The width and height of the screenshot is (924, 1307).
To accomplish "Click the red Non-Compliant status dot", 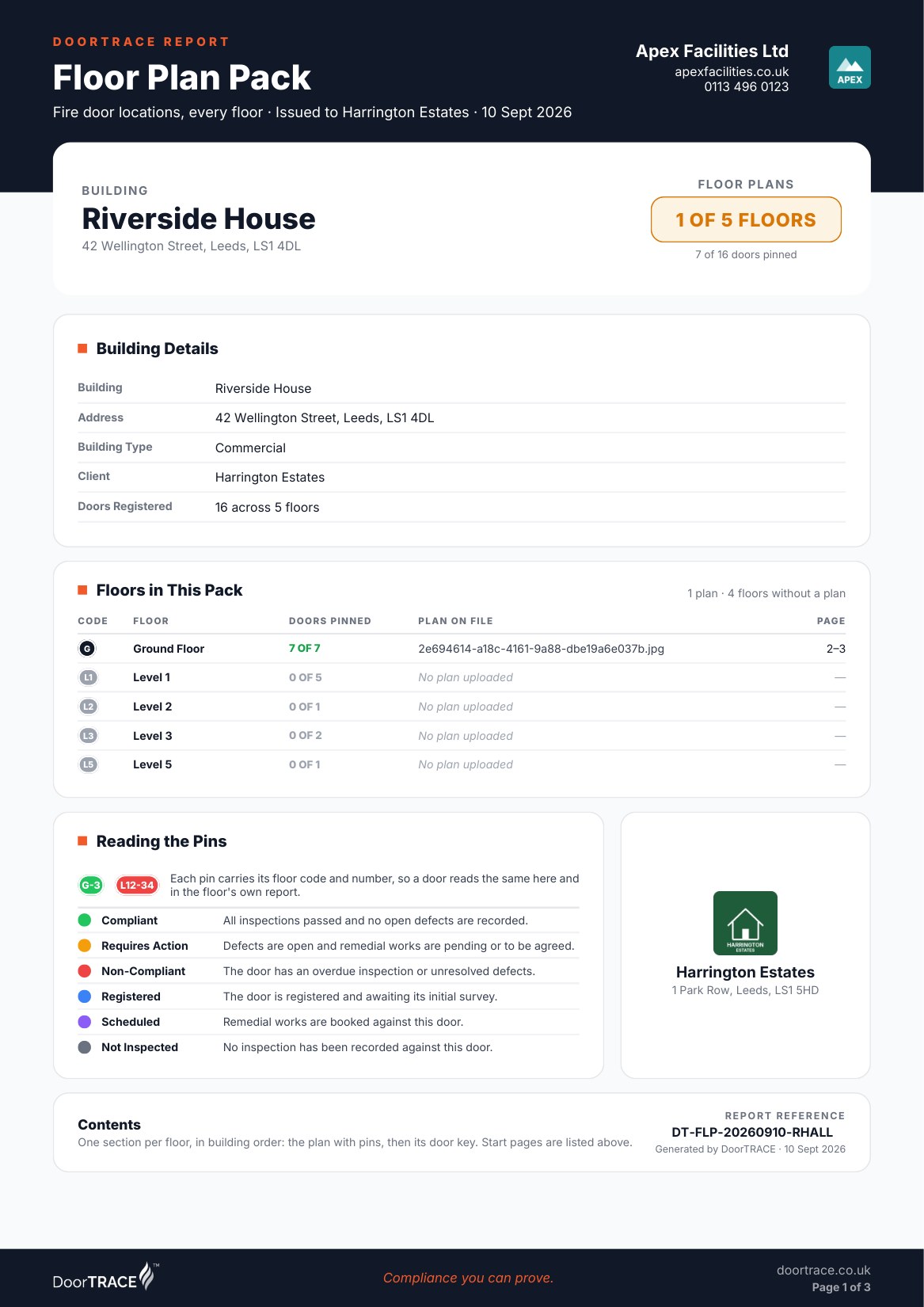I will [x=85, y=971].
